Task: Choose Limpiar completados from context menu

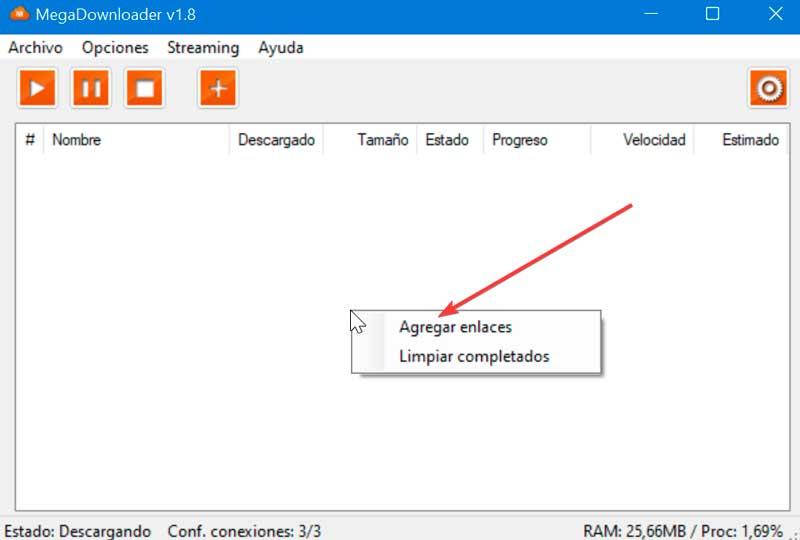Action: point(476,356)
